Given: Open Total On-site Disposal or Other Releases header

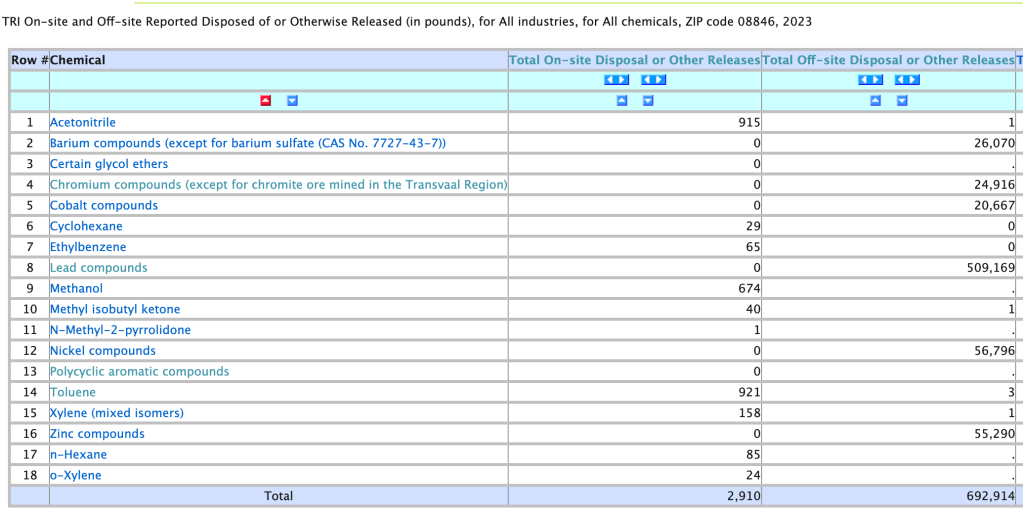Looking at the screenshot, I should [634, 60].
